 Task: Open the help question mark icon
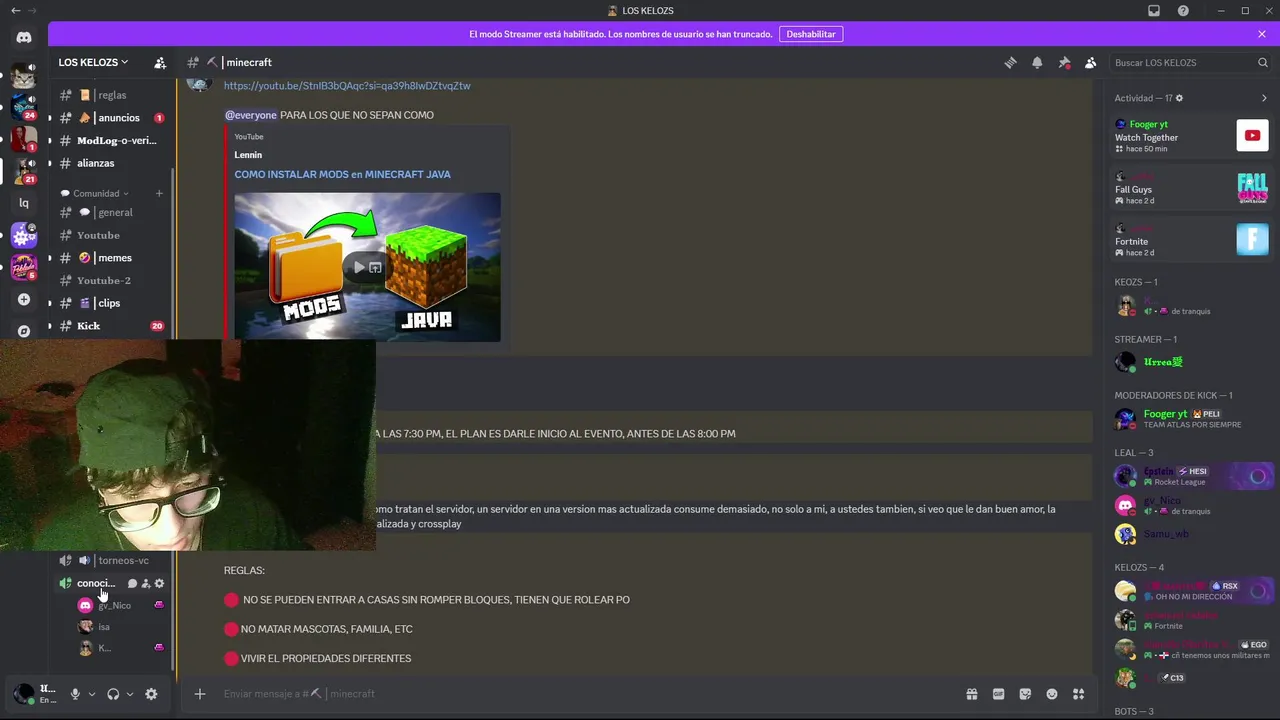click(x=1184, y=10)
